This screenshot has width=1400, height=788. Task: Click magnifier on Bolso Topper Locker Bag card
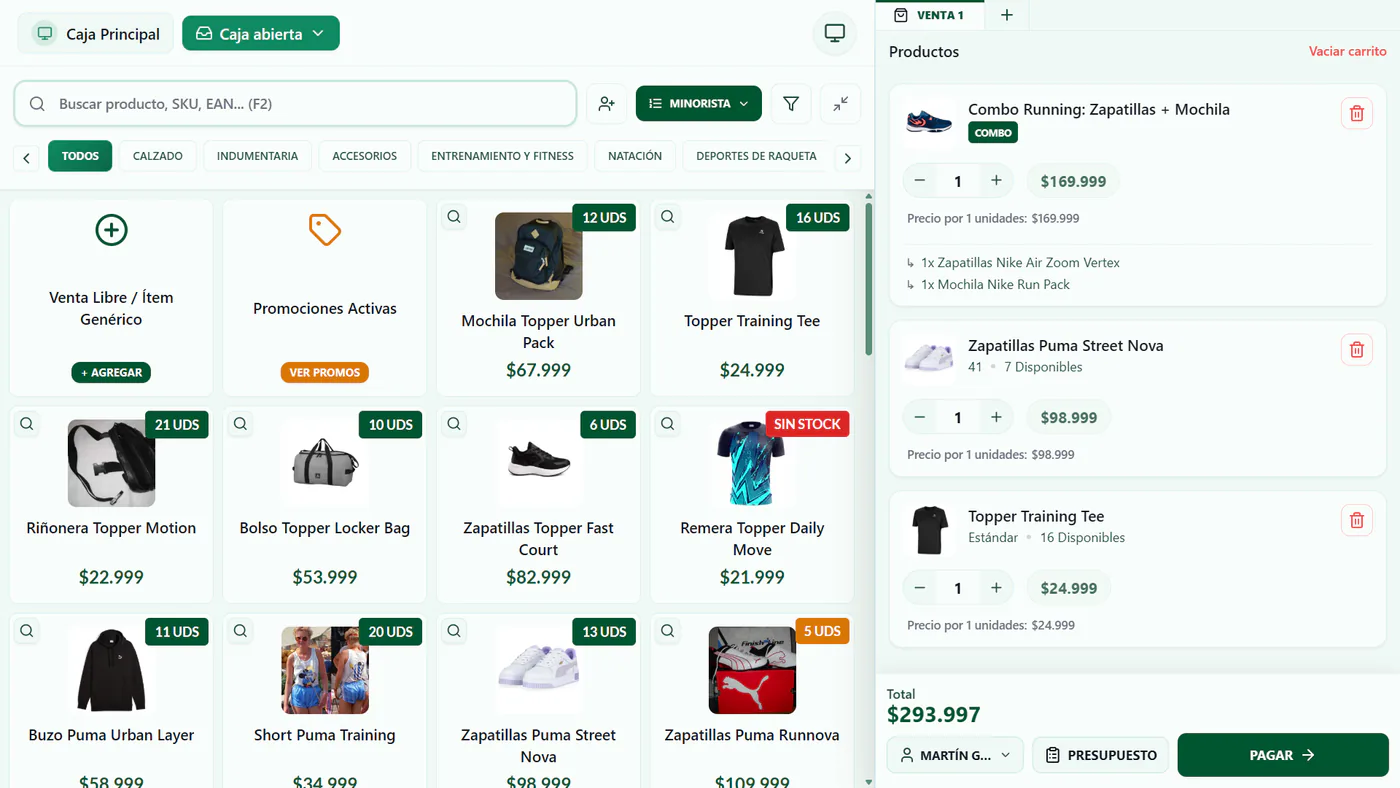[240, 424]
